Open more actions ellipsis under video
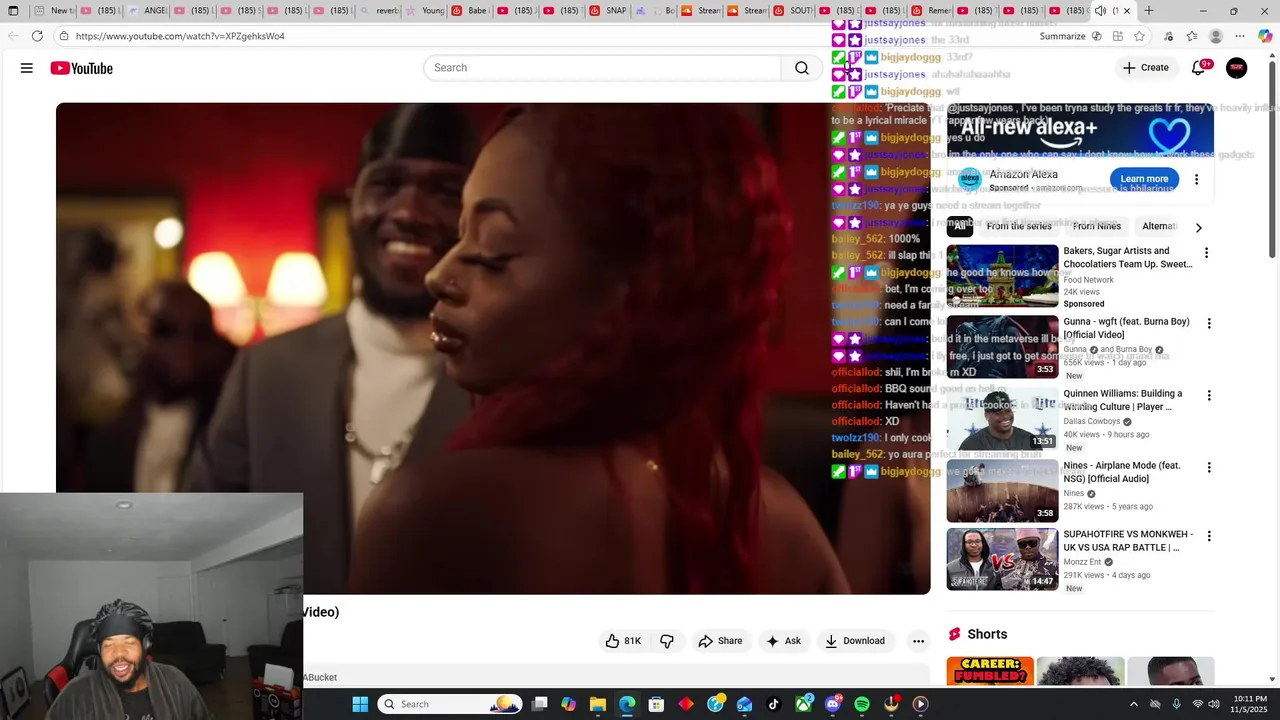The height and width of the screenshot is (720, 1280). [918, 641]
